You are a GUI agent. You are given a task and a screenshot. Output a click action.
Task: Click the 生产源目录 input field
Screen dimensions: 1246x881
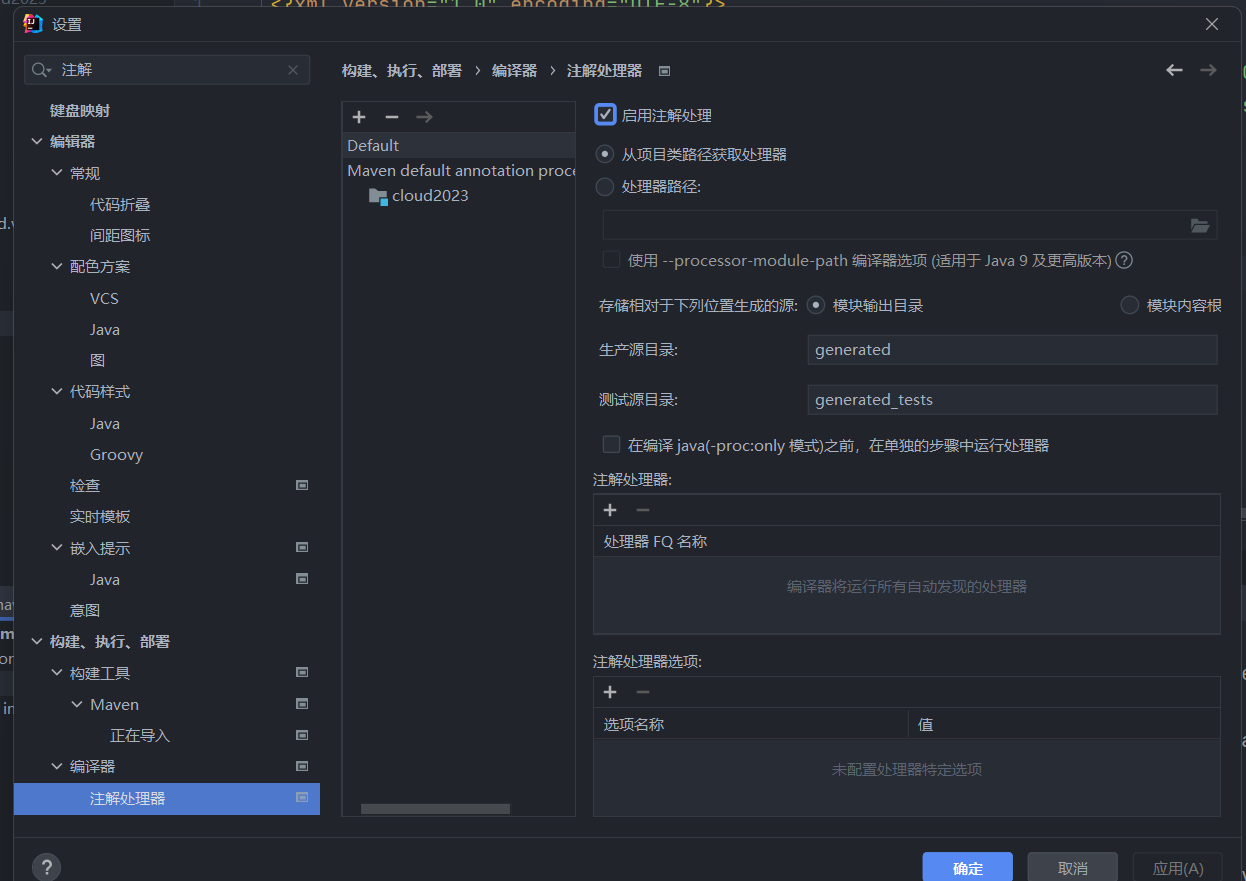click(x=1011, y=350)
